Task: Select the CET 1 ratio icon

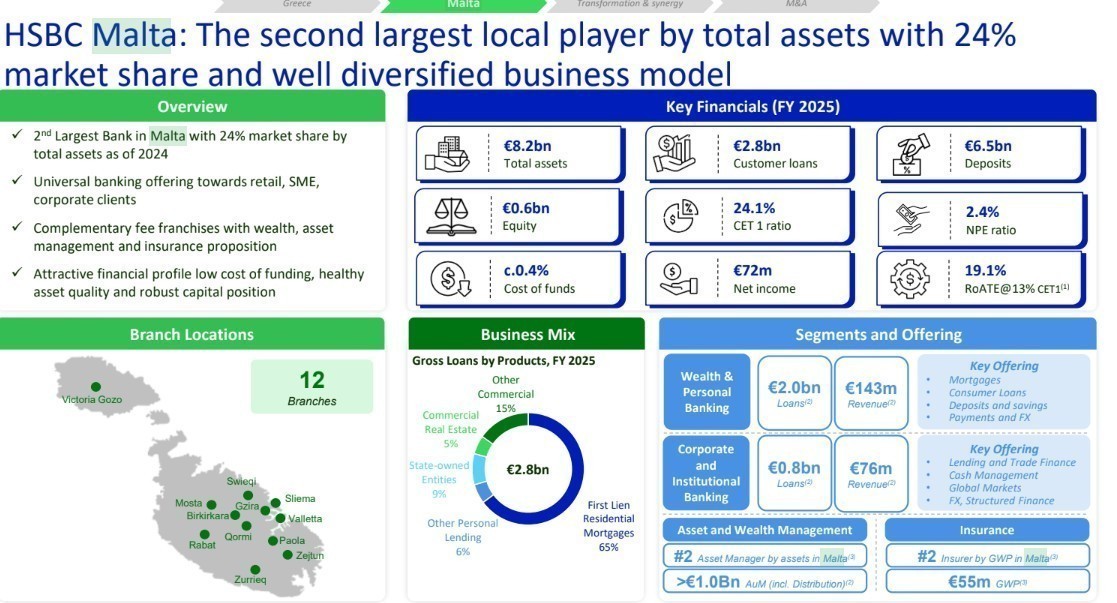Action: point(678,217)
